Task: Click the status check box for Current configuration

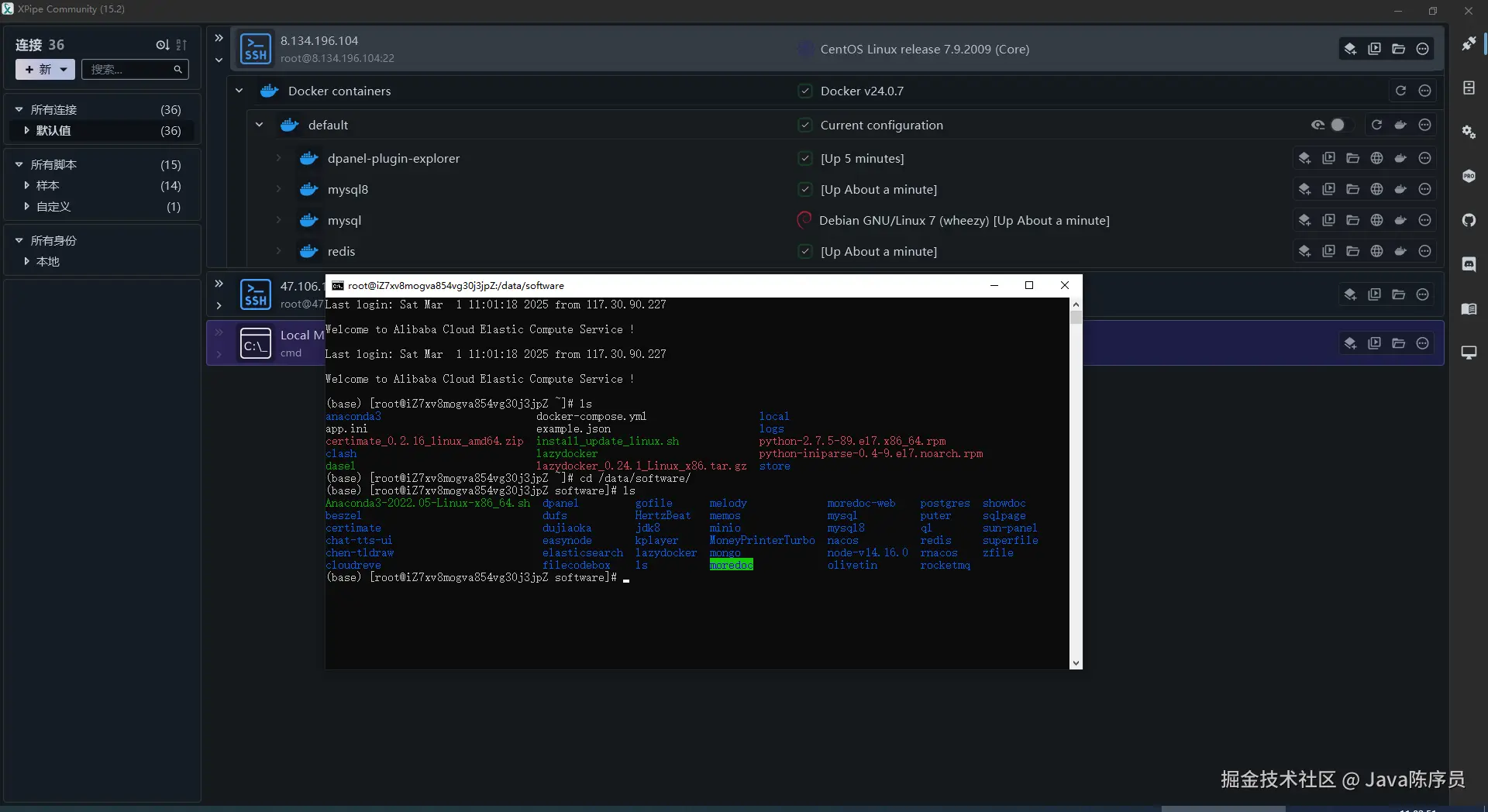Action: 805,125
